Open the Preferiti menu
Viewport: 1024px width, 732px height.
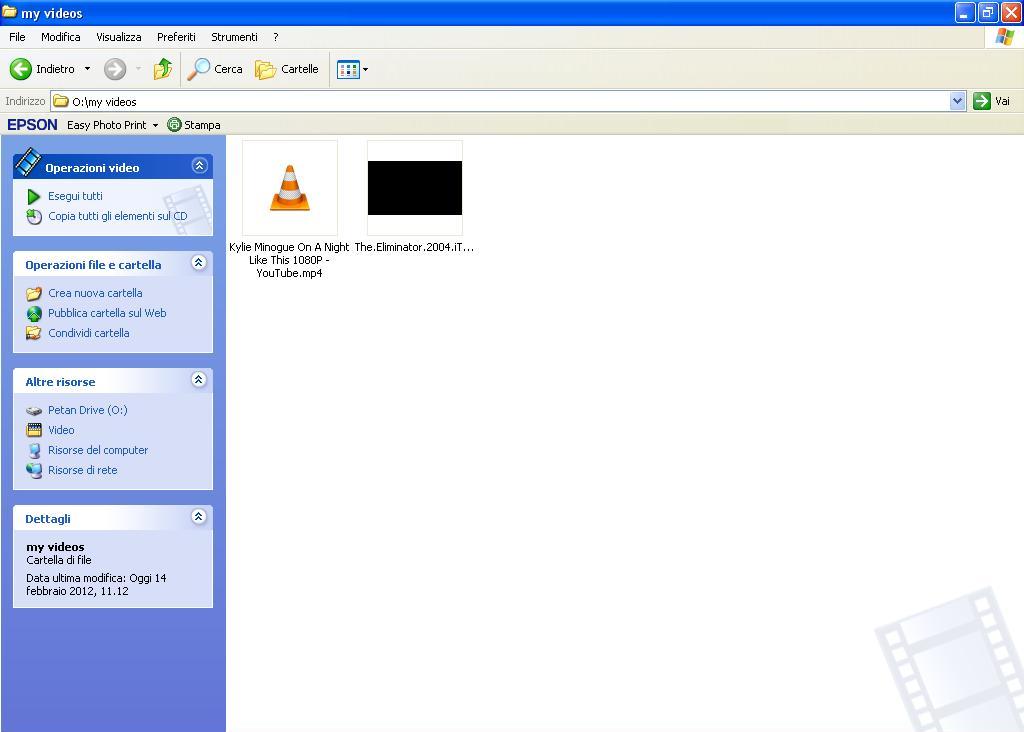pos(176,37)
